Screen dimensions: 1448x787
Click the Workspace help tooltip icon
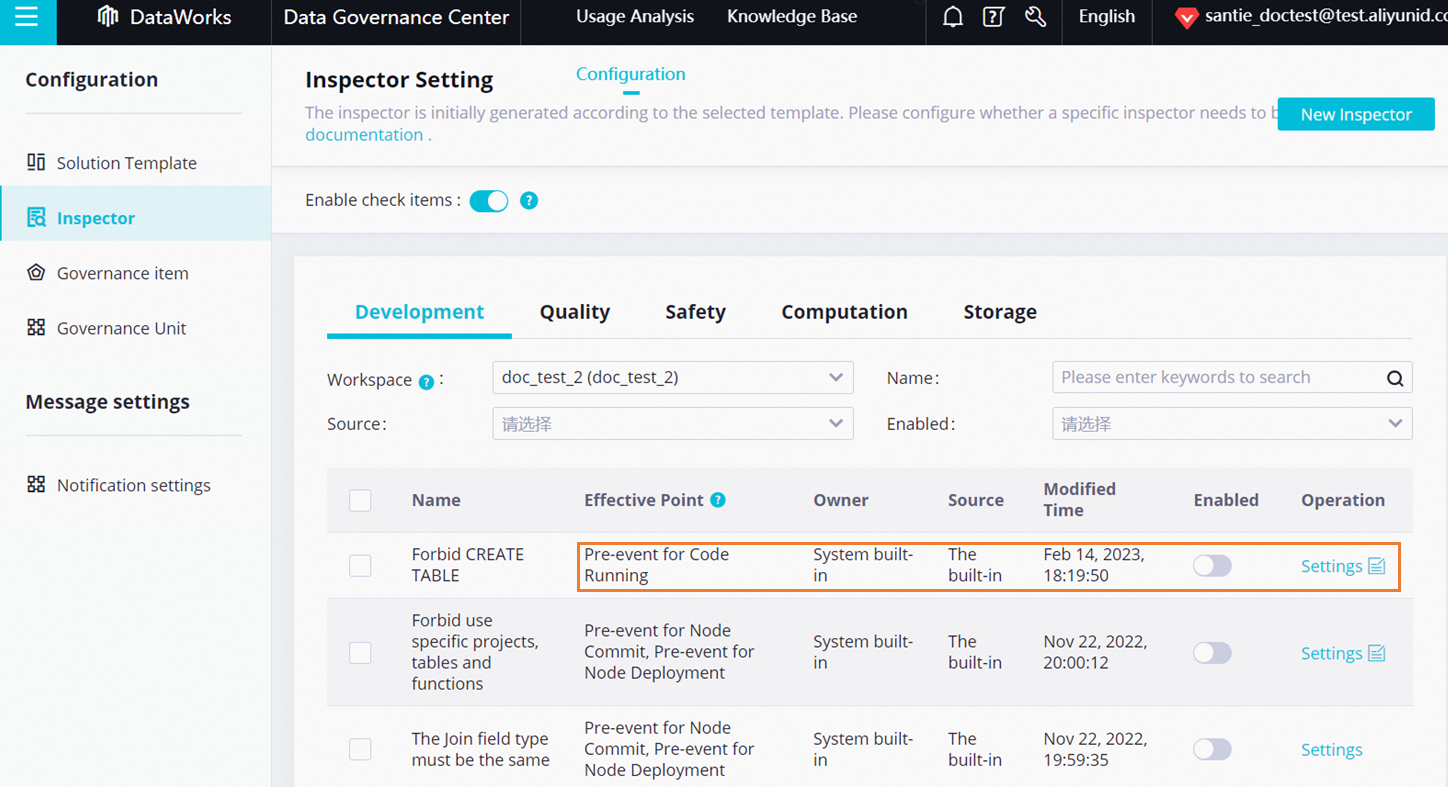pos(426,382)
